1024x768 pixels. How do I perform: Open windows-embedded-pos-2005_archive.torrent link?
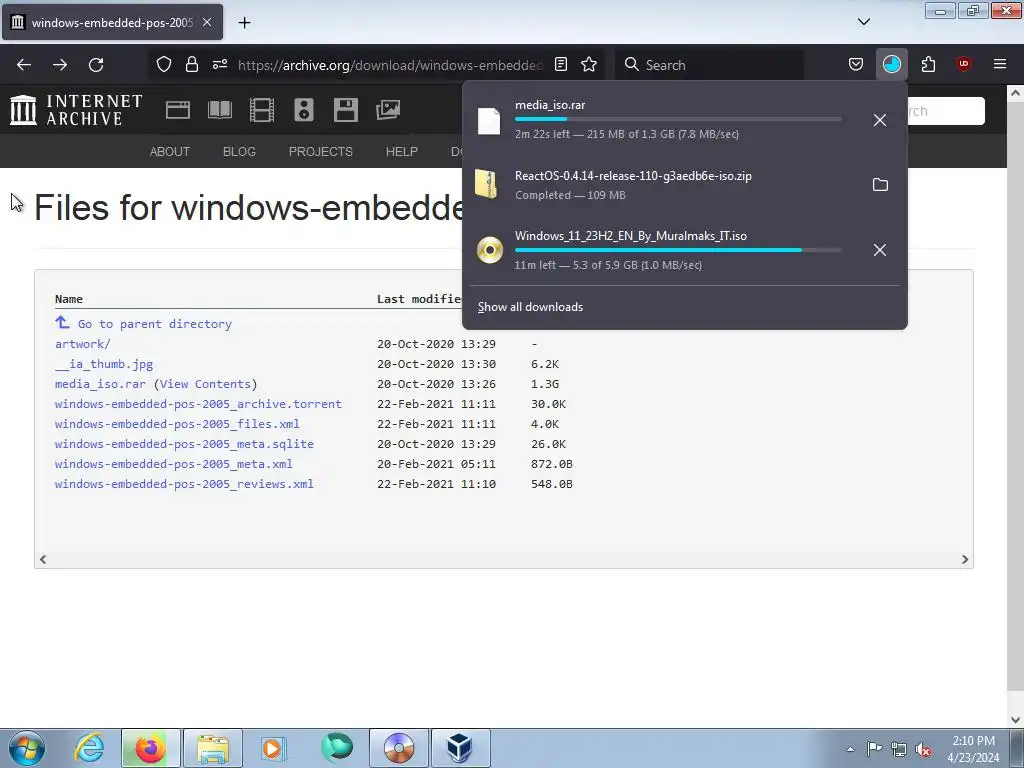[198, 404]
